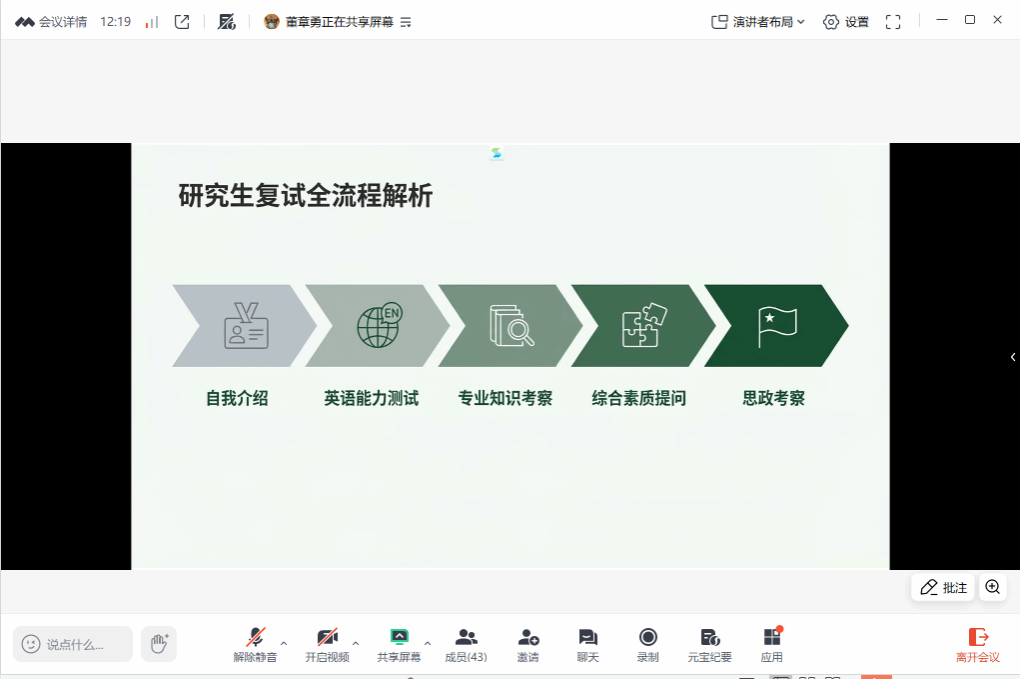
Task: Toggle fullscreen mode icon in top bar
Action: pos(893,22)
